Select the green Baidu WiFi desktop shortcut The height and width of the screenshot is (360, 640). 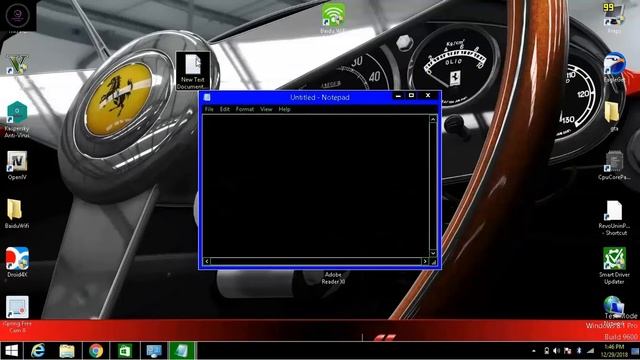333,18
